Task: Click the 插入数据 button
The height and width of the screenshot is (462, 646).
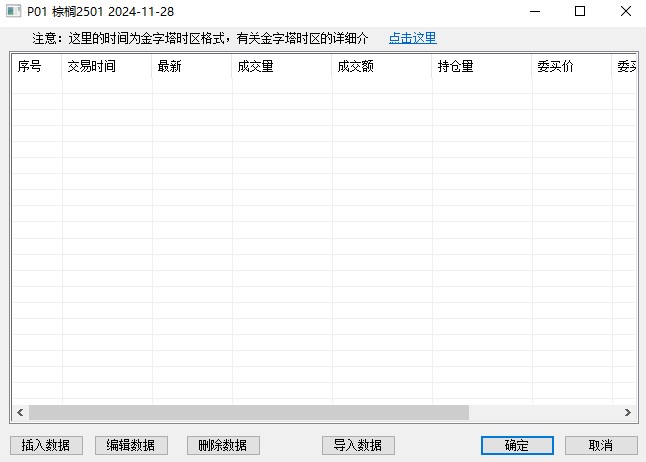Action: tap(46, 446)
